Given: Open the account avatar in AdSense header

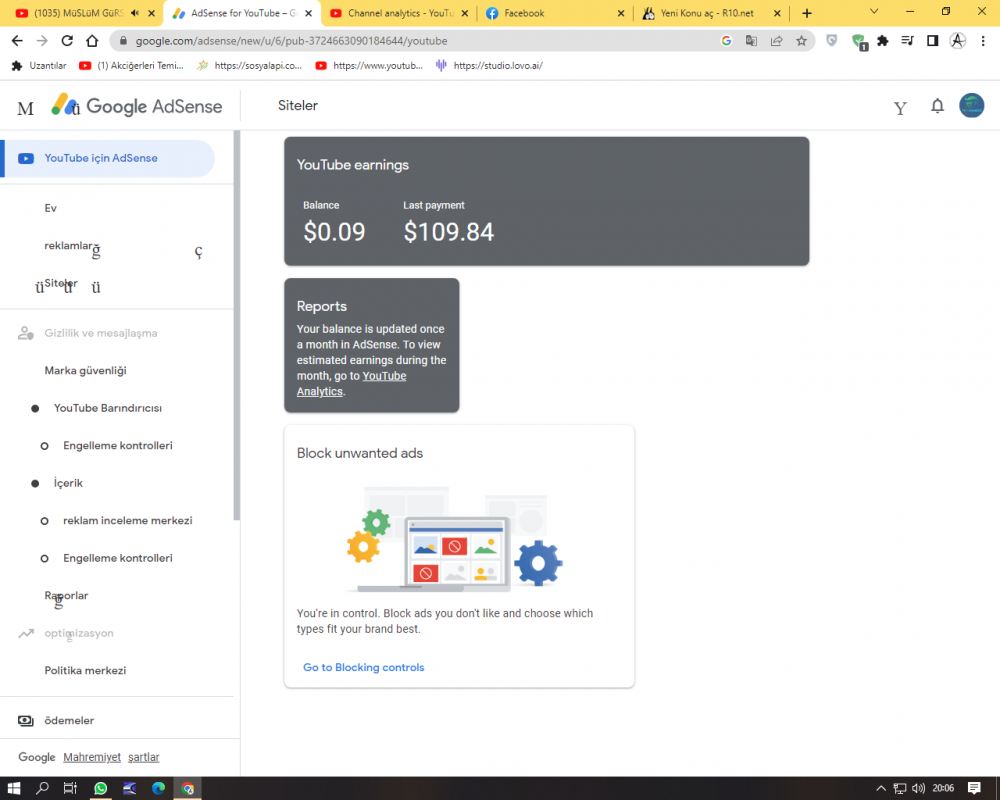Looking at the screenshot, I should pyautogui.click(x=971, y=106).
